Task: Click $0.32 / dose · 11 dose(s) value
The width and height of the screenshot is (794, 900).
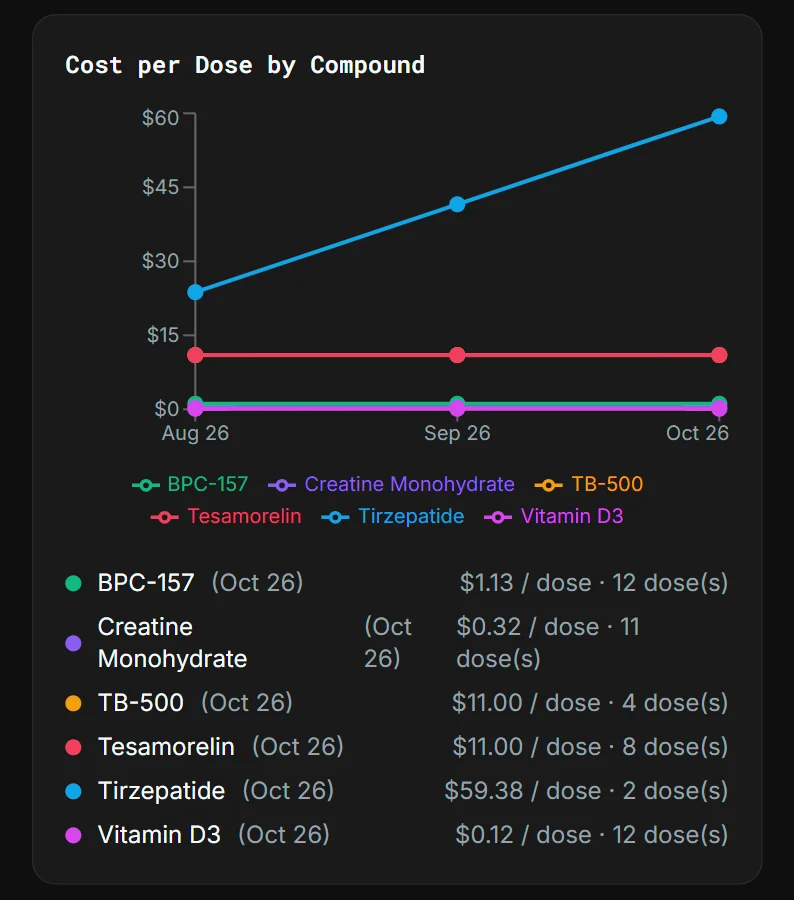Action: click(548, 643)
